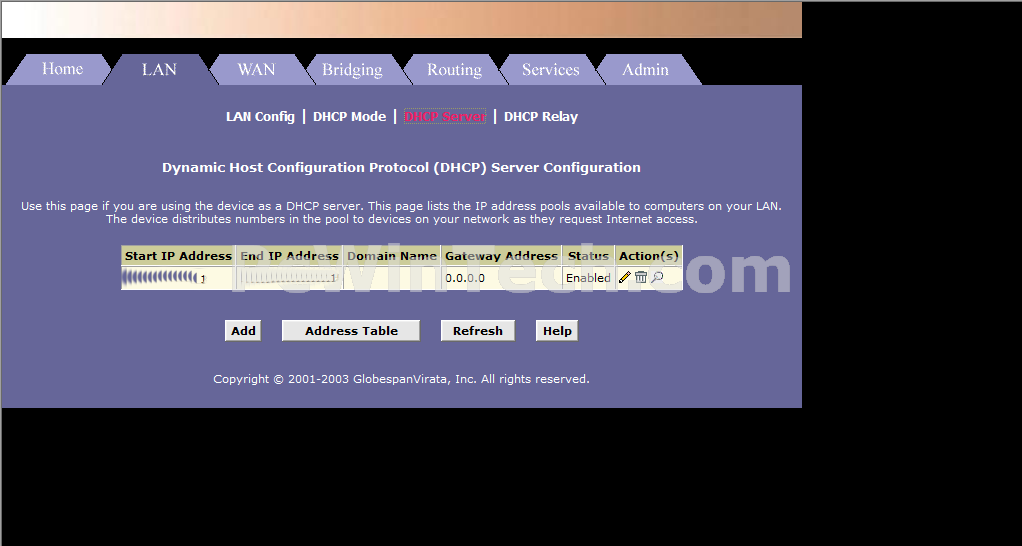
Task: Open the Home tab
Action: point(62,69)
